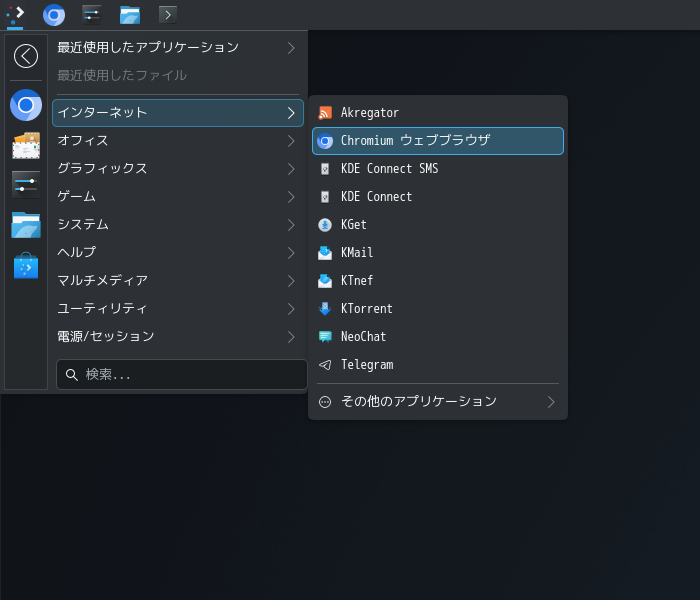Click the chevron next to グラフィックス
Viewport: 700px width, 600px height.
[291, 169]
